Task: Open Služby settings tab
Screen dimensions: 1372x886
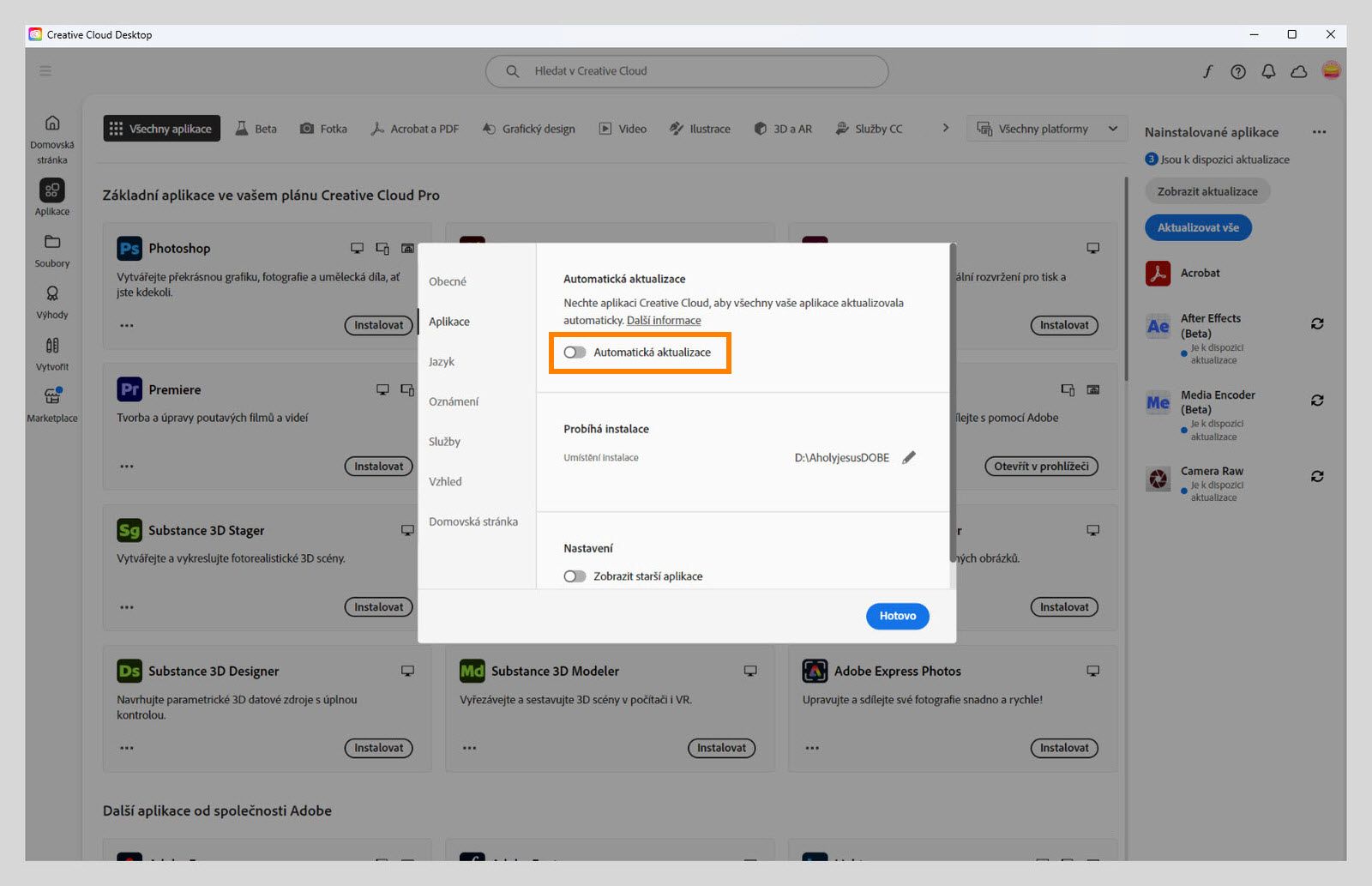Action: pyautogui.click(x=444, y=441)
